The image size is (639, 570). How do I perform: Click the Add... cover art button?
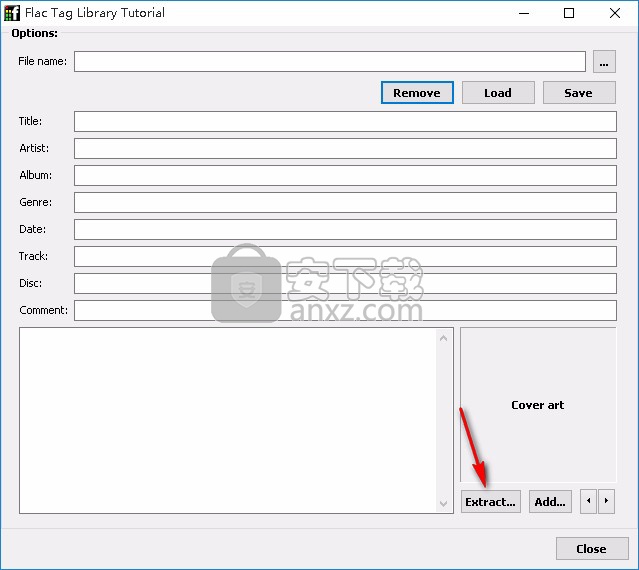click(550, 502)
